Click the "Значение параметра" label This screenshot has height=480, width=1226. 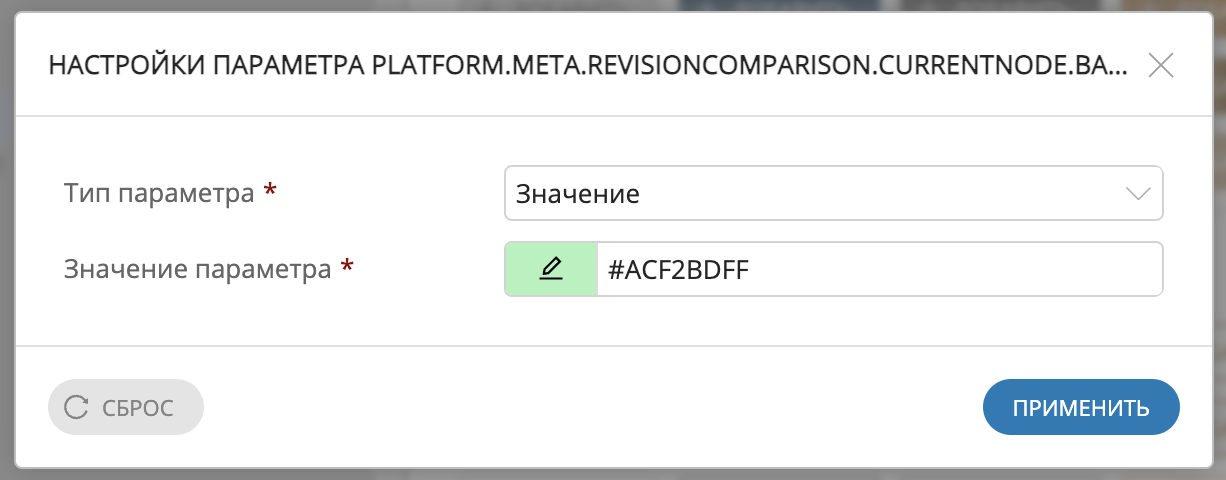(197, 269)
